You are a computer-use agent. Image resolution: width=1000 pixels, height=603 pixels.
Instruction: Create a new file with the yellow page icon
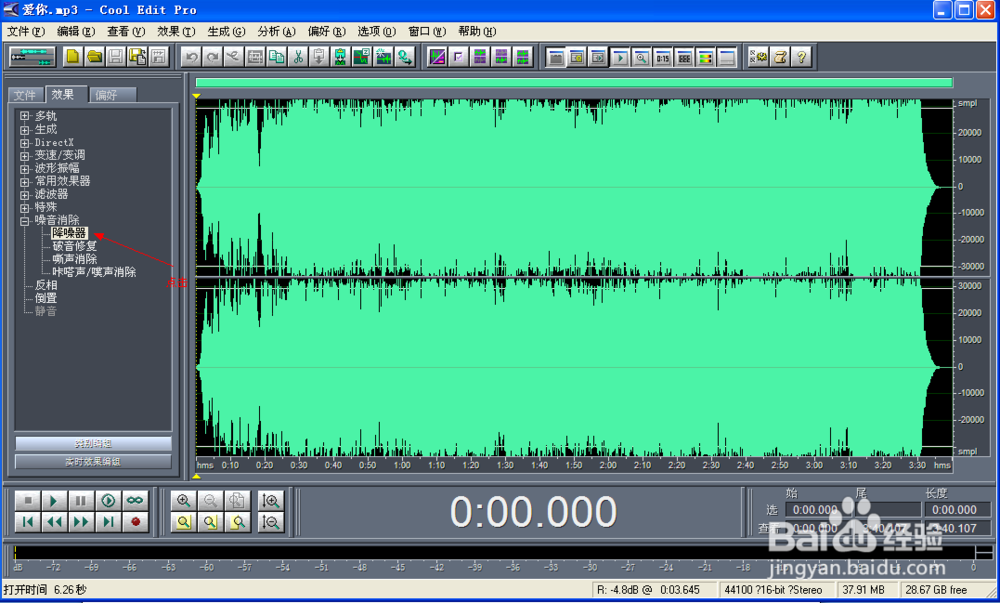tap(73, 57)
